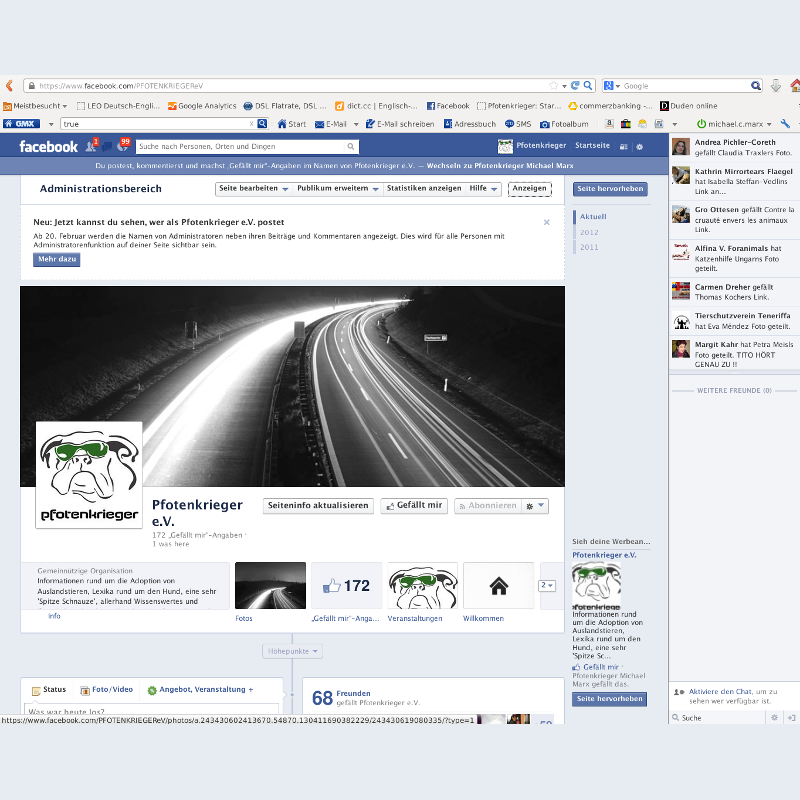Click Wechseln zu Pfotenkrieger Michael Marx link
The width and height of the screenshot is (800, 800).
pos(500,166)
